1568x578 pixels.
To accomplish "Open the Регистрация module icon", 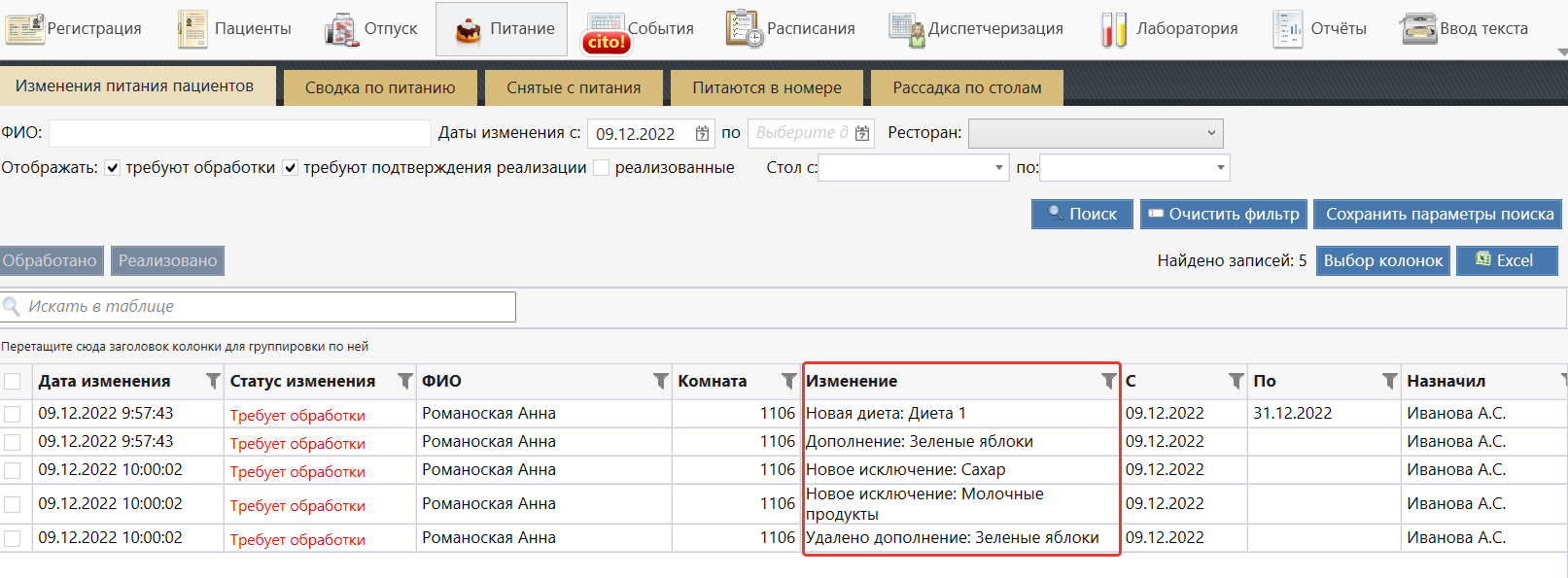I will point(24,29).
